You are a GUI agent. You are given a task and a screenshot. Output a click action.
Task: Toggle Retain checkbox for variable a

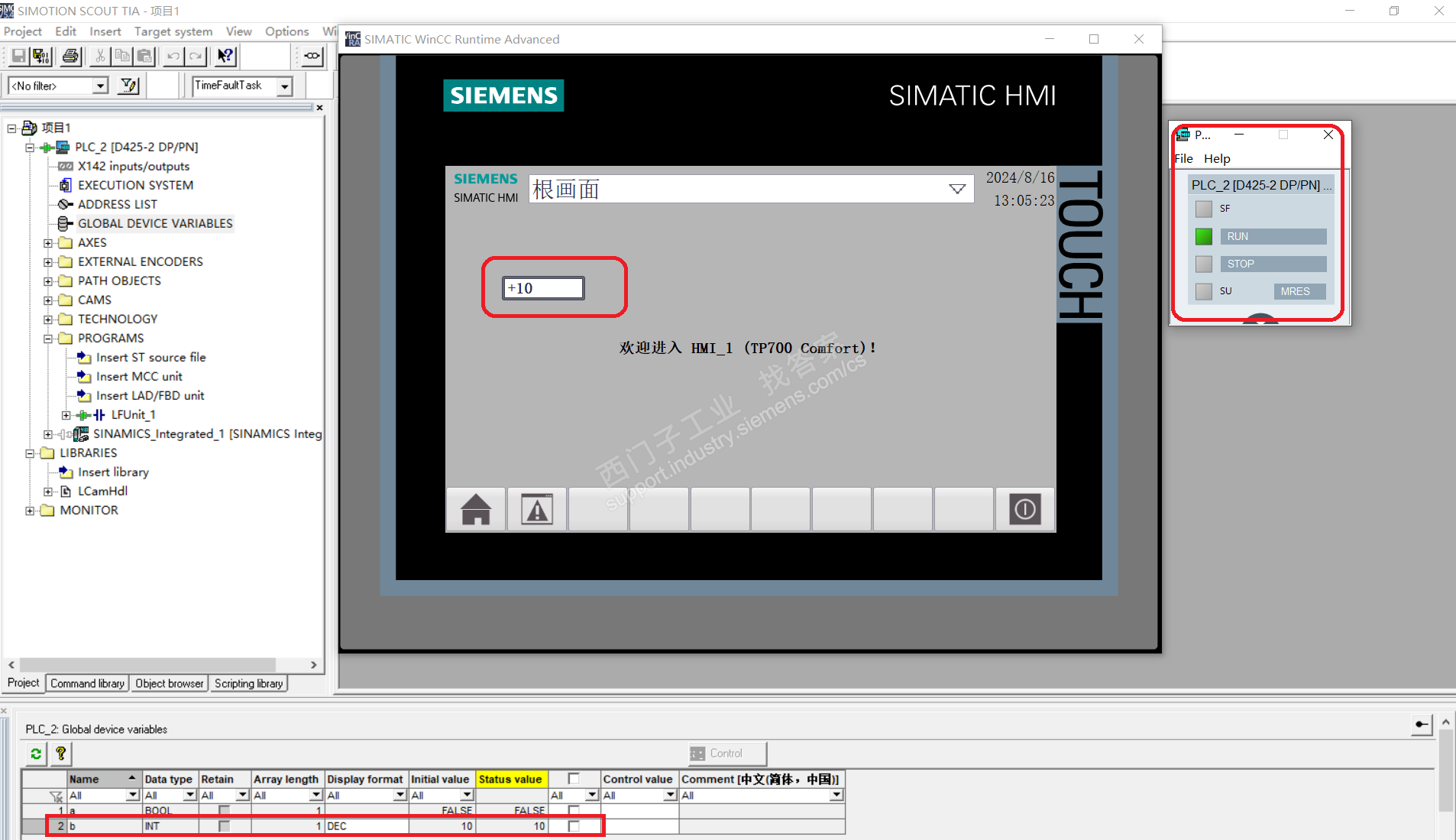pos(224,810)
